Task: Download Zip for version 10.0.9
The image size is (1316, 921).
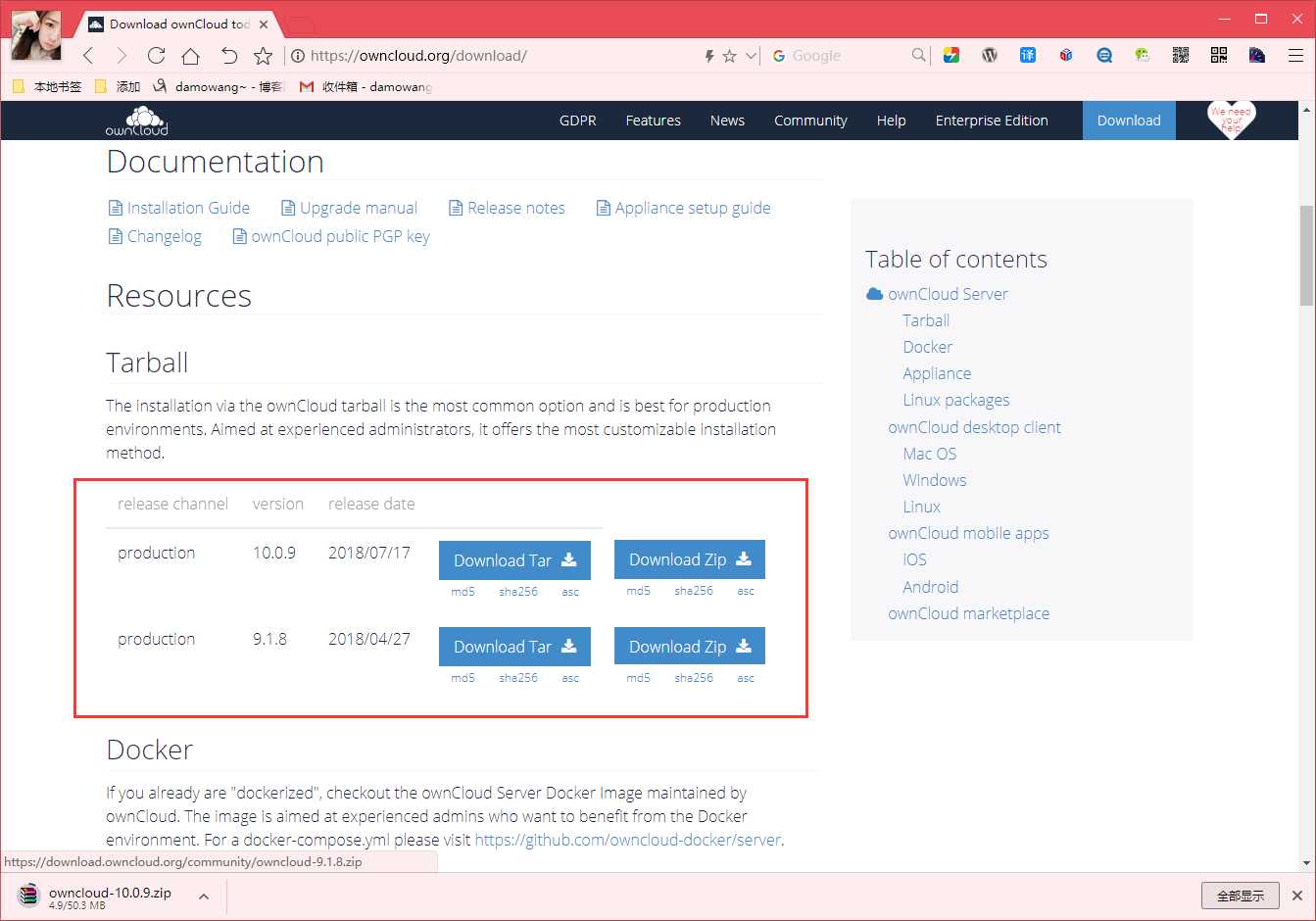Action: (690, 559)
